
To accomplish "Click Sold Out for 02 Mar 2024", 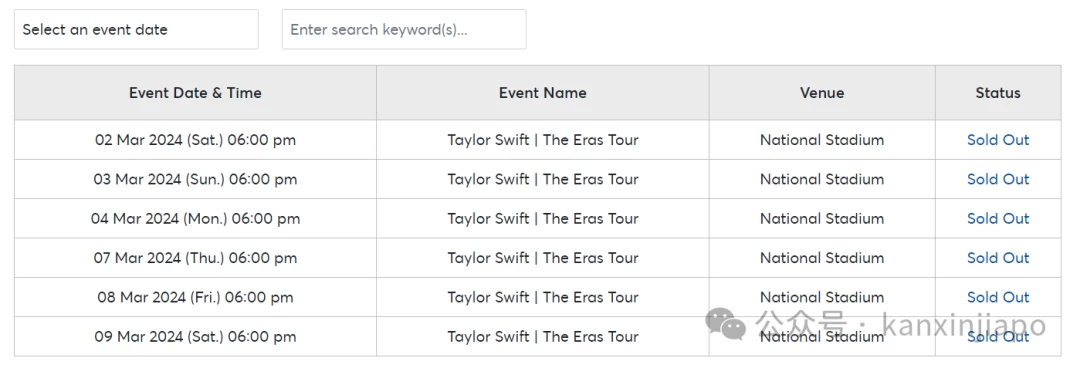I will 997,140.
